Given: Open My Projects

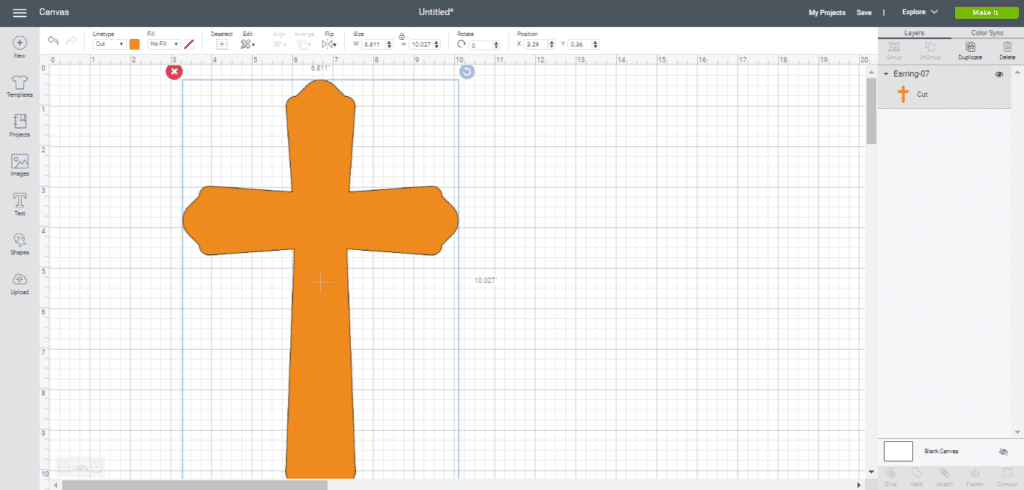Looking at the screenshot, I should pyautogui.click(x=826, y=12).
